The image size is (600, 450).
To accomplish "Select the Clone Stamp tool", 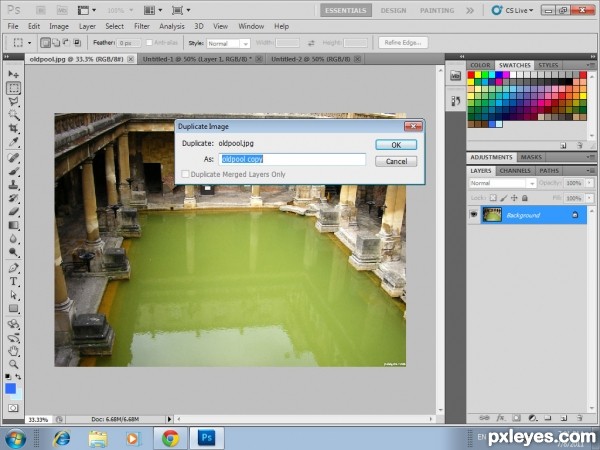I will (x=13, y=185).
